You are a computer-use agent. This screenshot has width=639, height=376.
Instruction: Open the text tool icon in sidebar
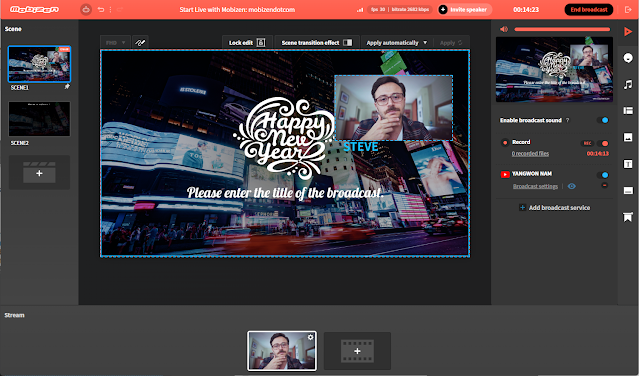628,164
